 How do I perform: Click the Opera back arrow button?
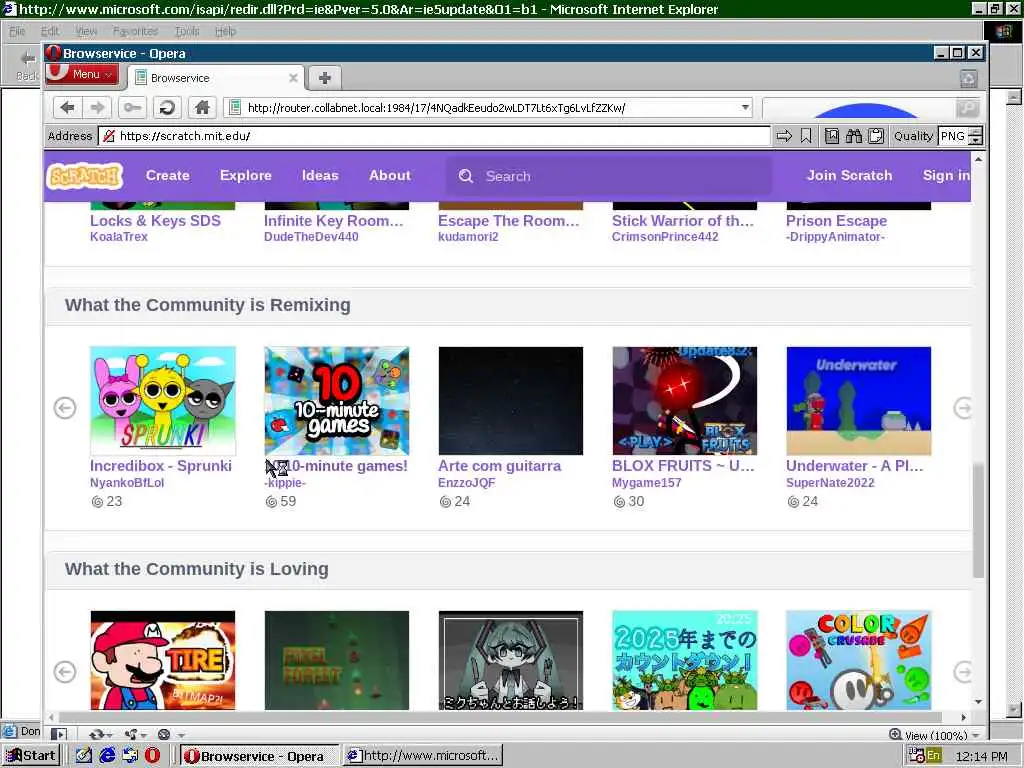[67, 107]
